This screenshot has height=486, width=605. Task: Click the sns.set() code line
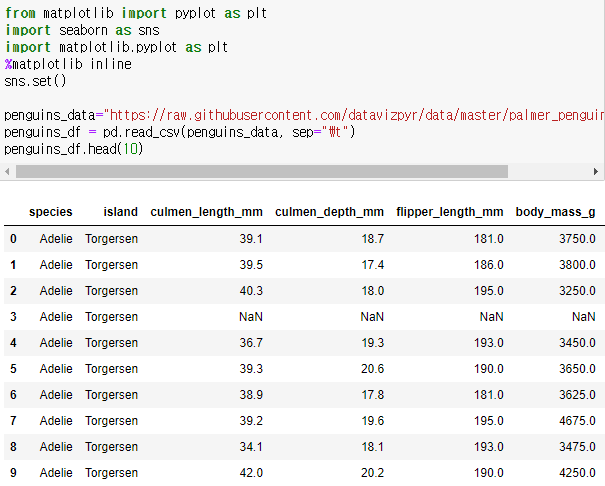click(35, 81)
